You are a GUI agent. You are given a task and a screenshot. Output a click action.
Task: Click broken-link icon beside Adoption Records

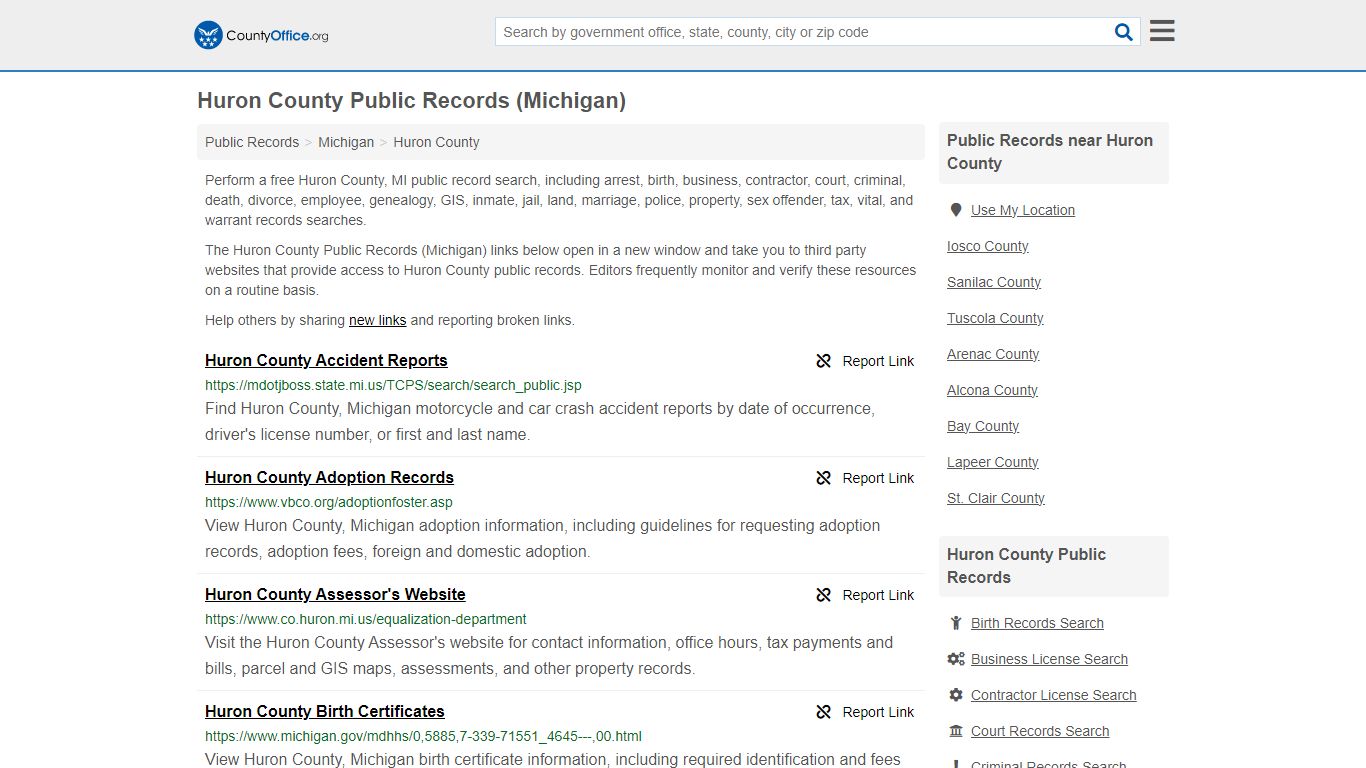tap(824, 478)
